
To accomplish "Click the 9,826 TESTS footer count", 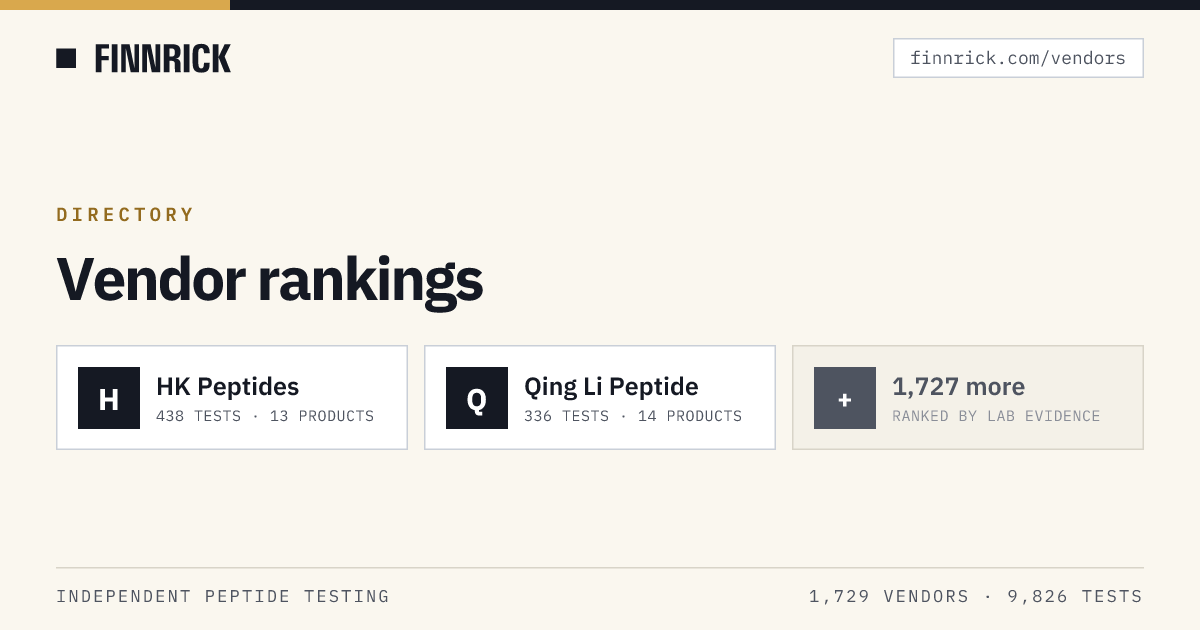I will (x=1075, y=597).
